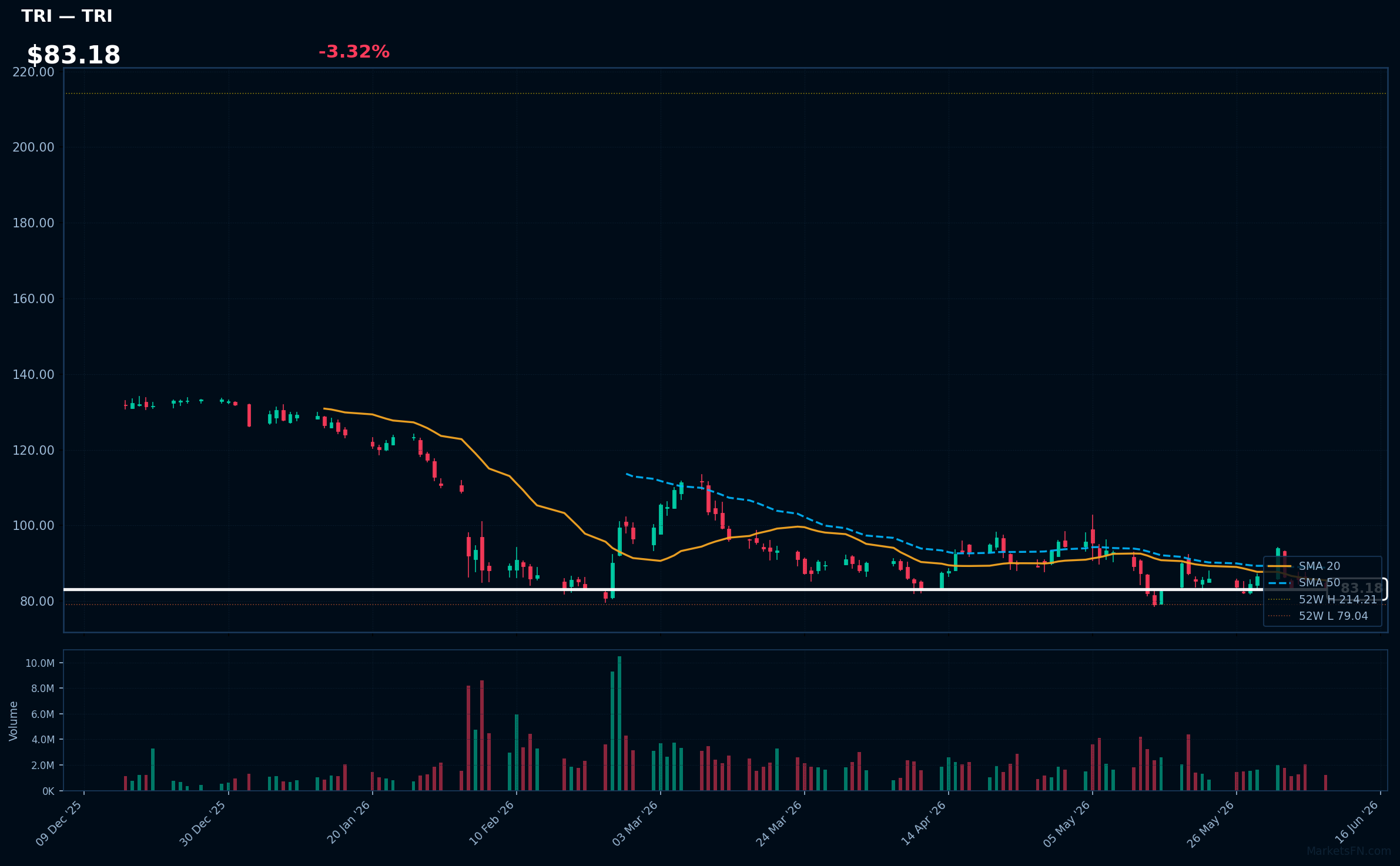Click the rotated "Volume" axis title

point(14,721)
